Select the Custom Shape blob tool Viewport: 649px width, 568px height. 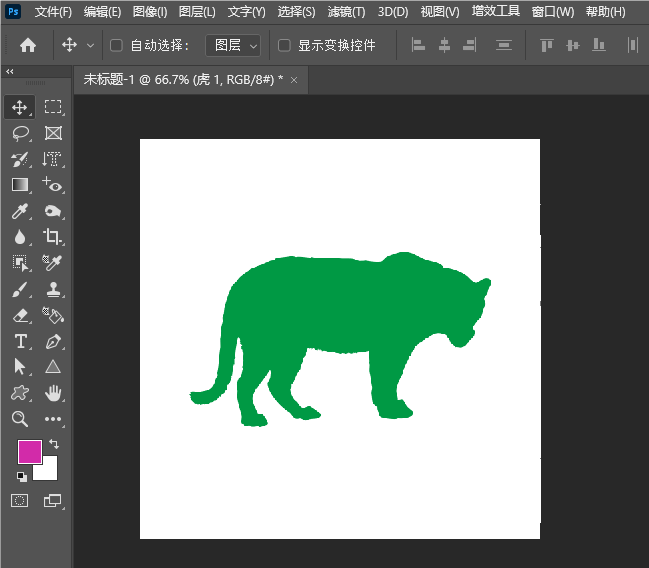coord(20,393)
